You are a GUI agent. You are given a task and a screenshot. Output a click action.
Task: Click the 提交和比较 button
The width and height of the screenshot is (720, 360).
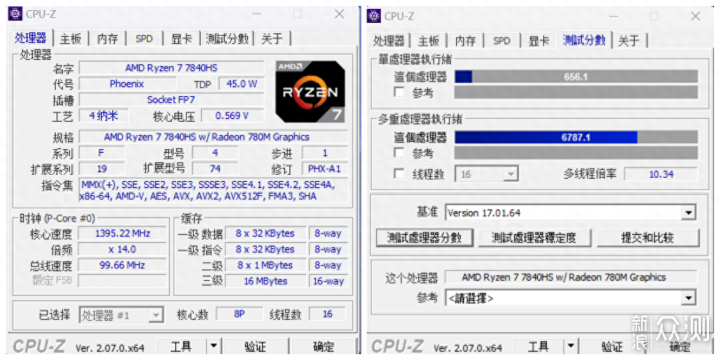point(647,238)
